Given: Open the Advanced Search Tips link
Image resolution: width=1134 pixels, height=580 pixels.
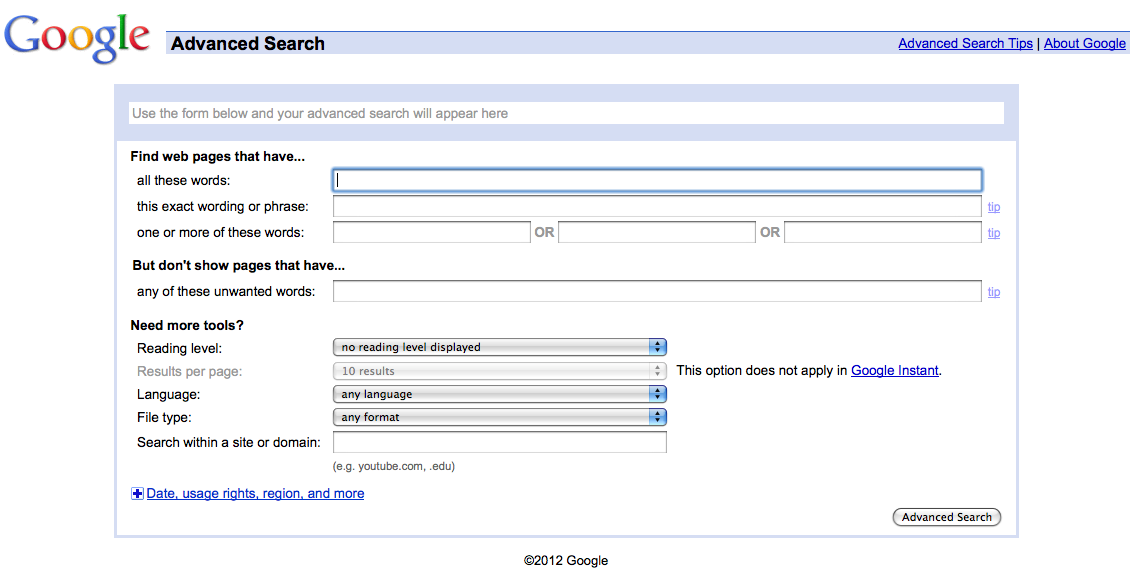Looking at the screenshot, I should (965, 43).
